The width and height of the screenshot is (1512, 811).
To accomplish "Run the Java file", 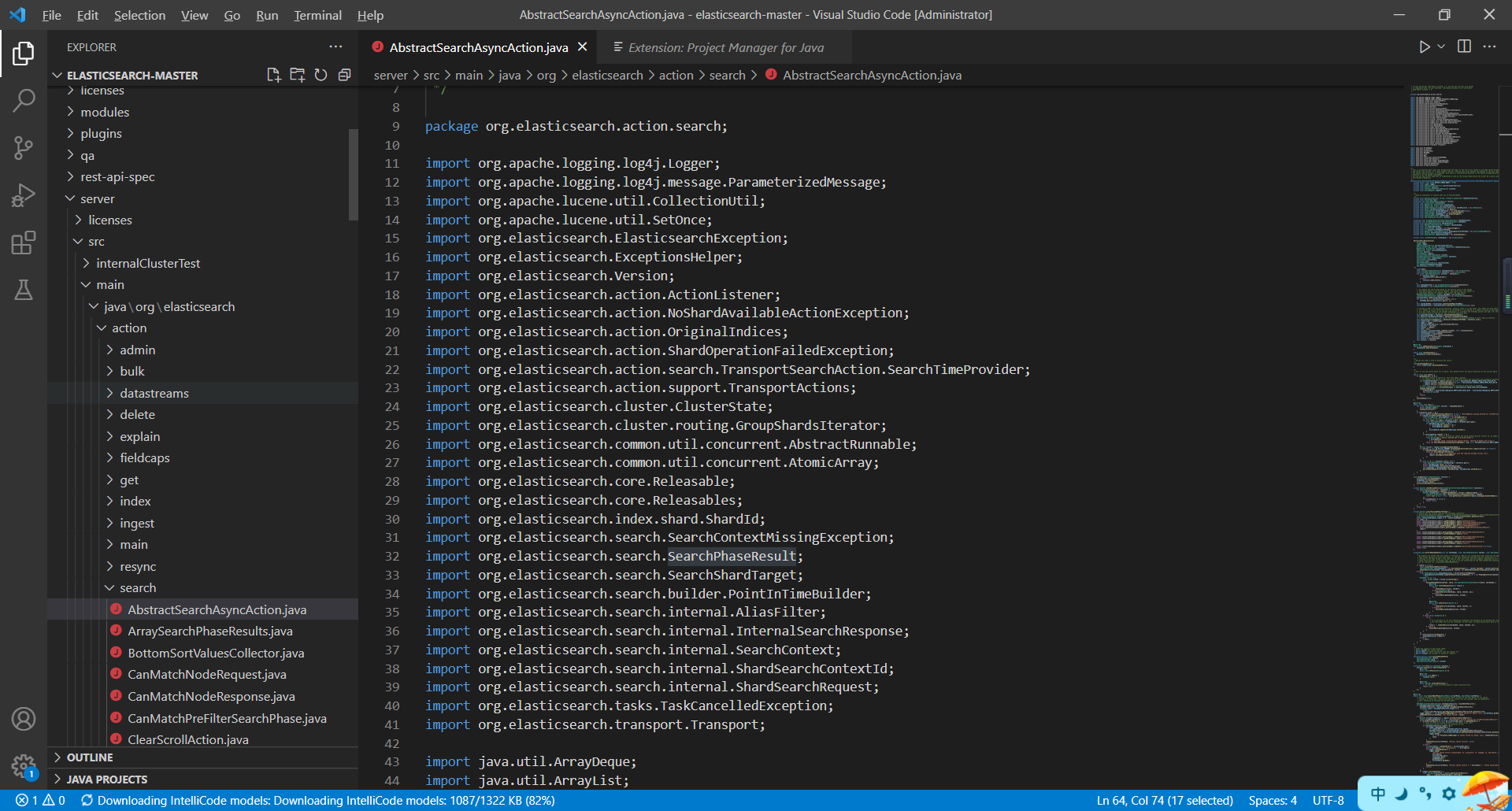I will click(x=1424, y=47).
